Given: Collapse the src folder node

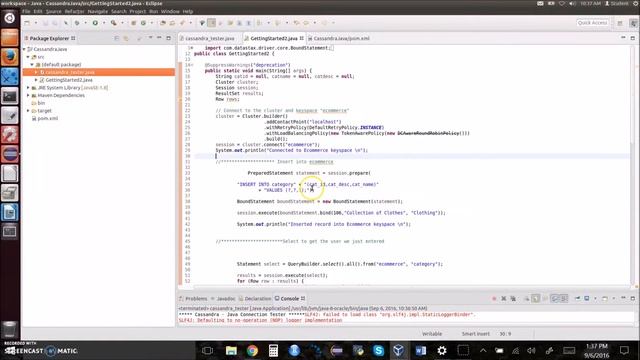Looking at the screenshot, I should coord(28,57).
